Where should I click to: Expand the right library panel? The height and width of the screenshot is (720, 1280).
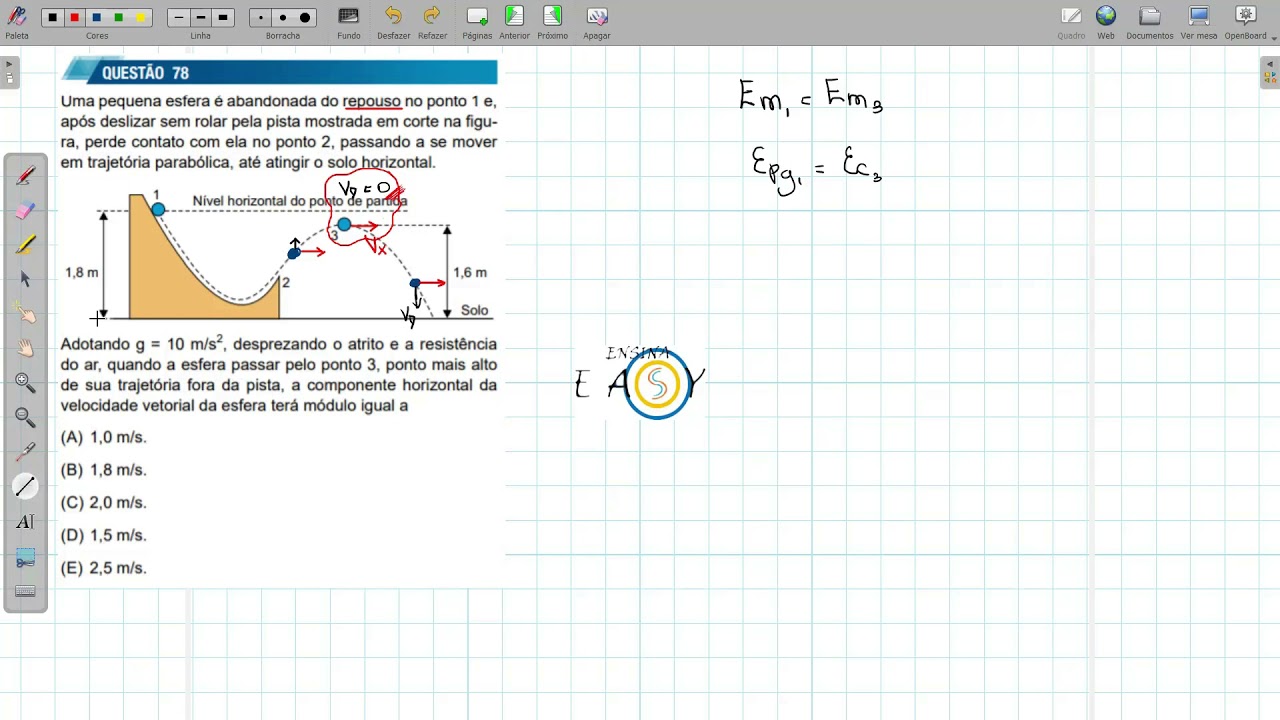click(1270, 72)
